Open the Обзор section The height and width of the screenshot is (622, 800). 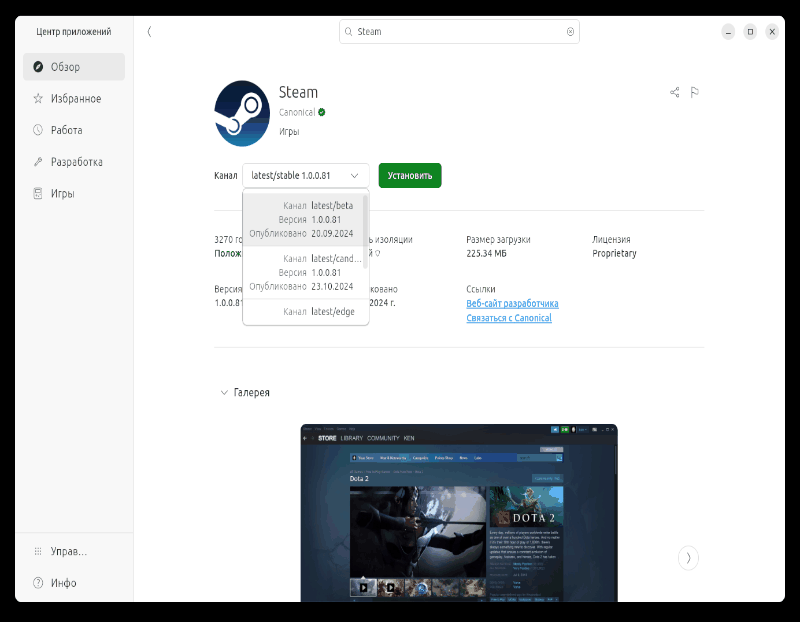pos(74,67)
